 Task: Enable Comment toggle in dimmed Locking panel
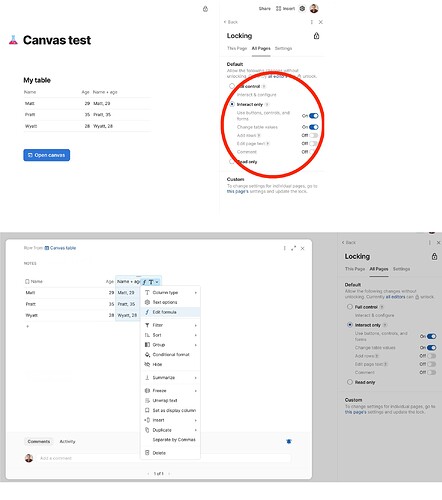click(432, 372)
